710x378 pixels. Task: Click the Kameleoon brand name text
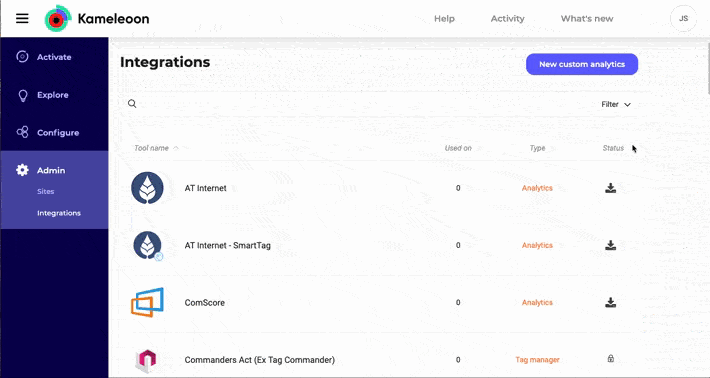tap(113, 19)
